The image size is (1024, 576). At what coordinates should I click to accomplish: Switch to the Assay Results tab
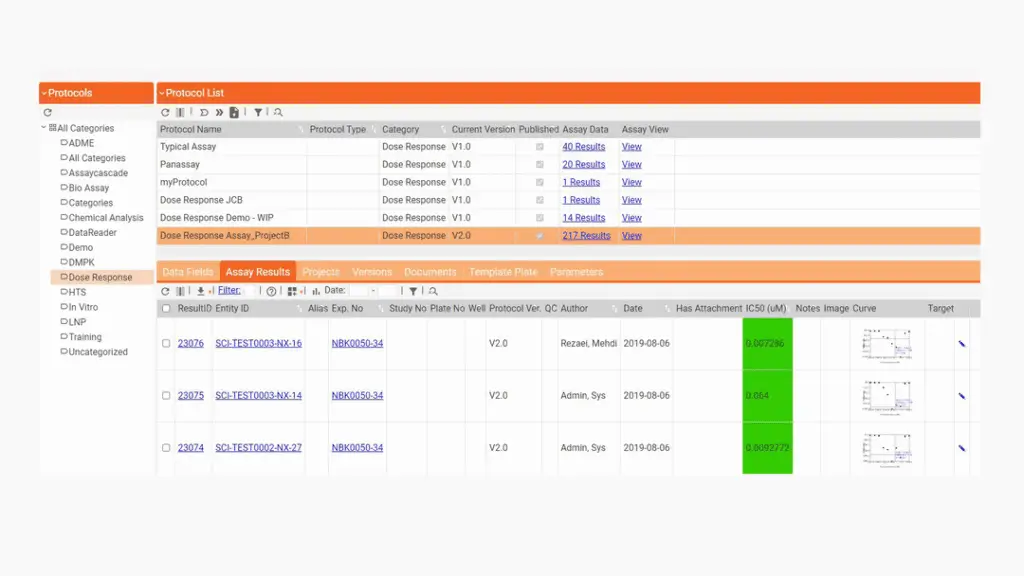(x=257, y=272)
